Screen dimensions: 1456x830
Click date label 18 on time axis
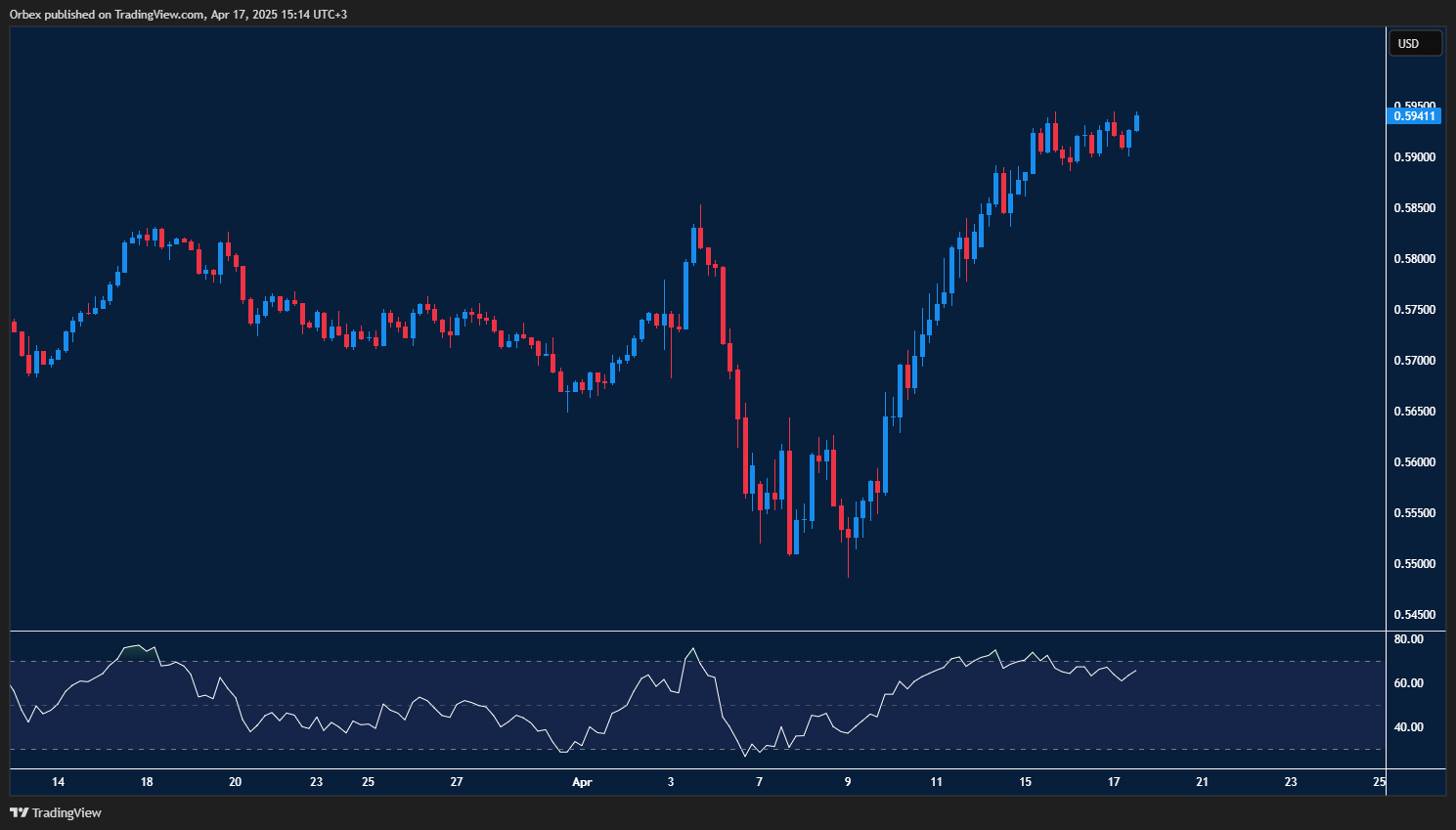(x=147, y=782)
